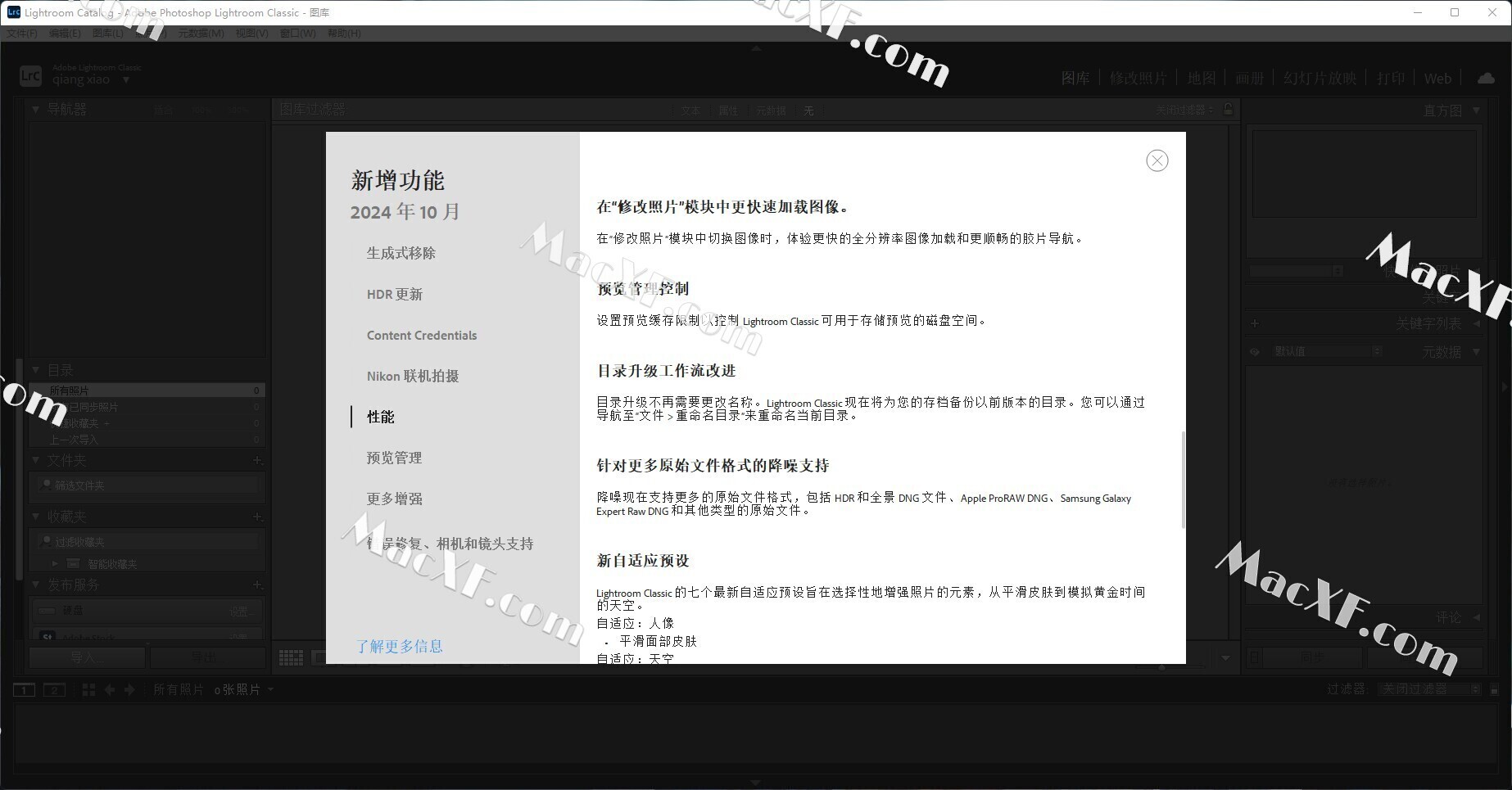
Task: Select the Content Credentials section
Action: [x=421, y=335]
